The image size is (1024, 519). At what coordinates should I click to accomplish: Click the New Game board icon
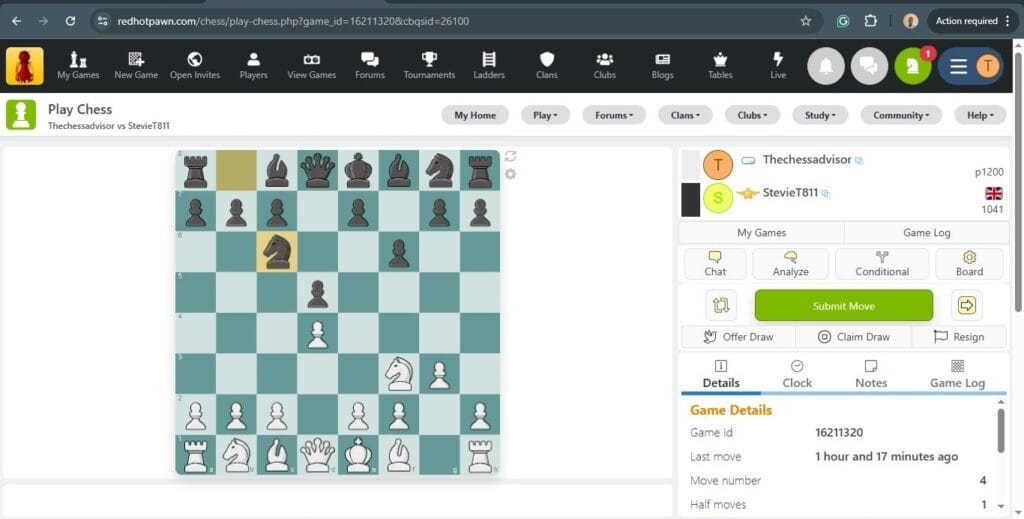coord(136,66)
